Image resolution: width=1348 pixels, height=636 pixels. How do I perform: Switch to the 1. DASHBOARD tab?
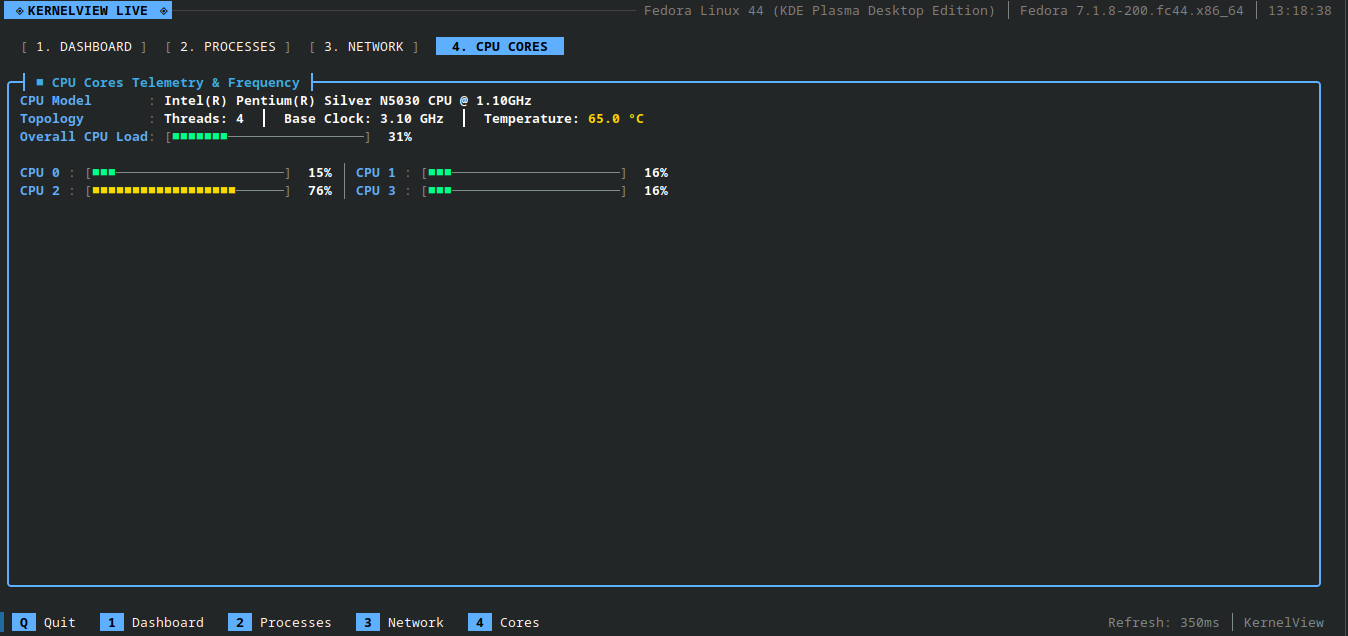[84, 47]
